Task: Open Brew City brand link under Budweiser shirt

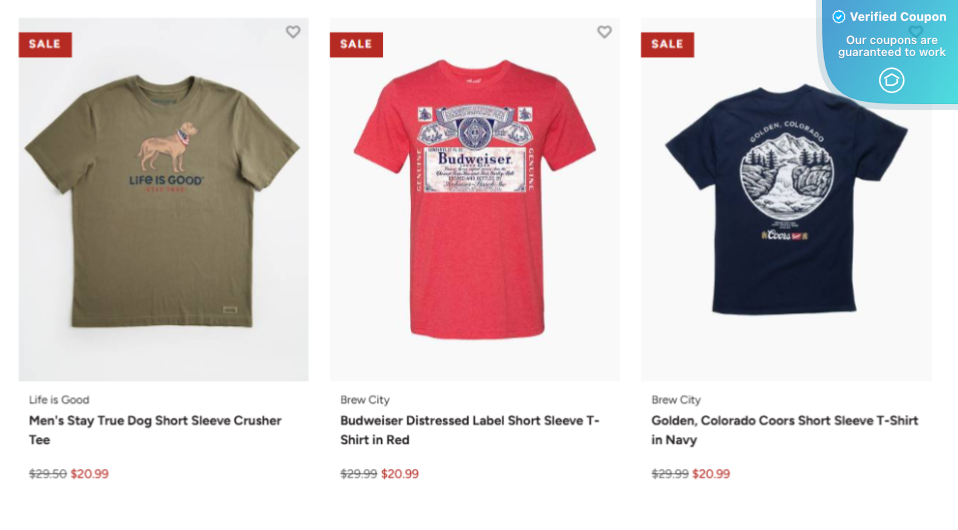Action: point(365,400)
